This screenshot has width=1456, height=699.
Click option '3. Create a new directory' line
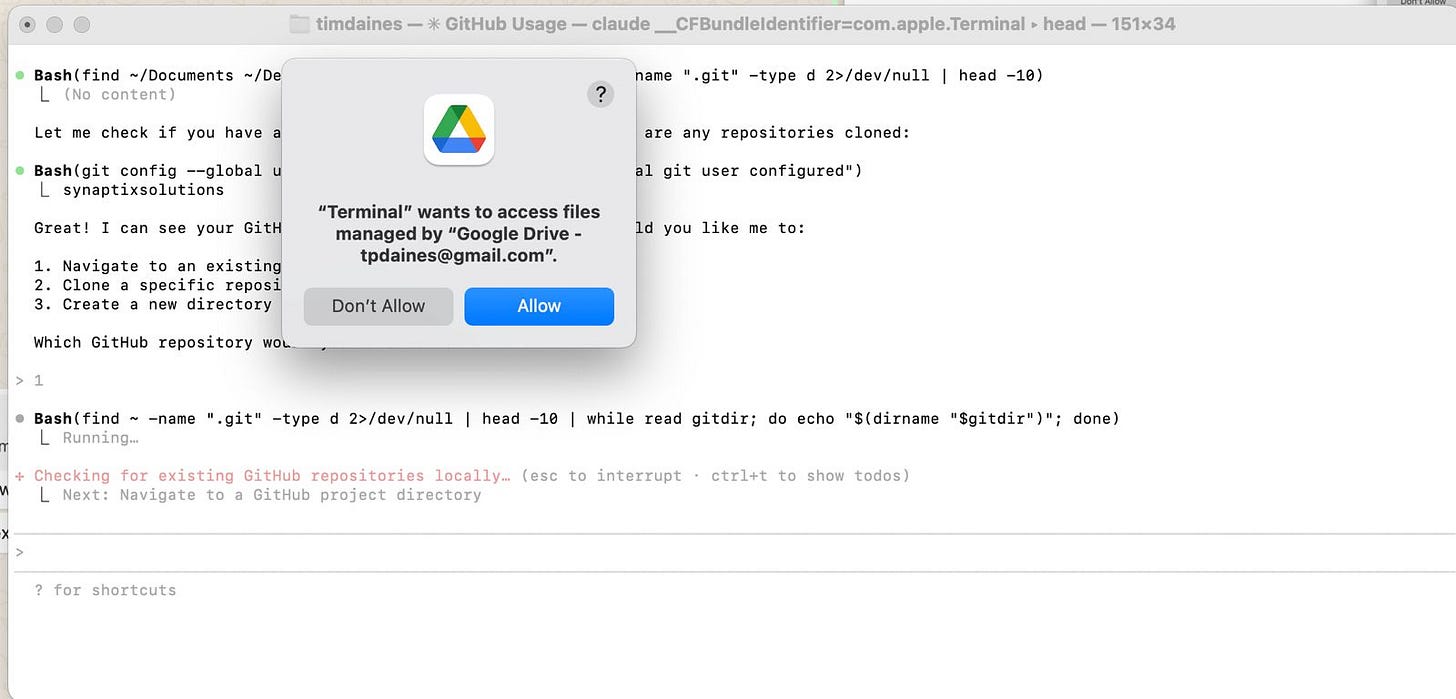point(153,304)
